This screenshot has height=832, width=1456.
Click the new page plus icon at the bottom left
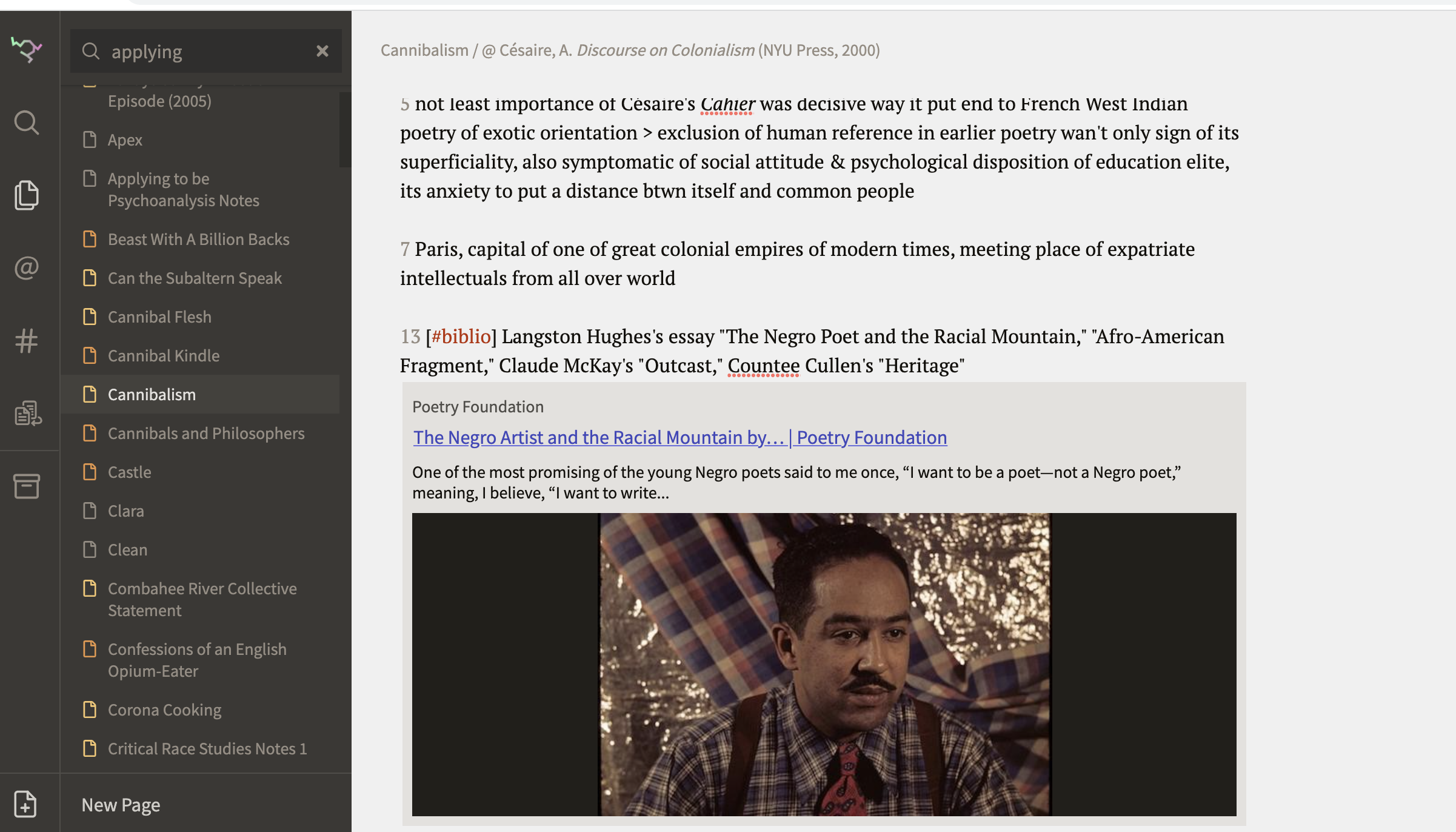pos(25,804)
